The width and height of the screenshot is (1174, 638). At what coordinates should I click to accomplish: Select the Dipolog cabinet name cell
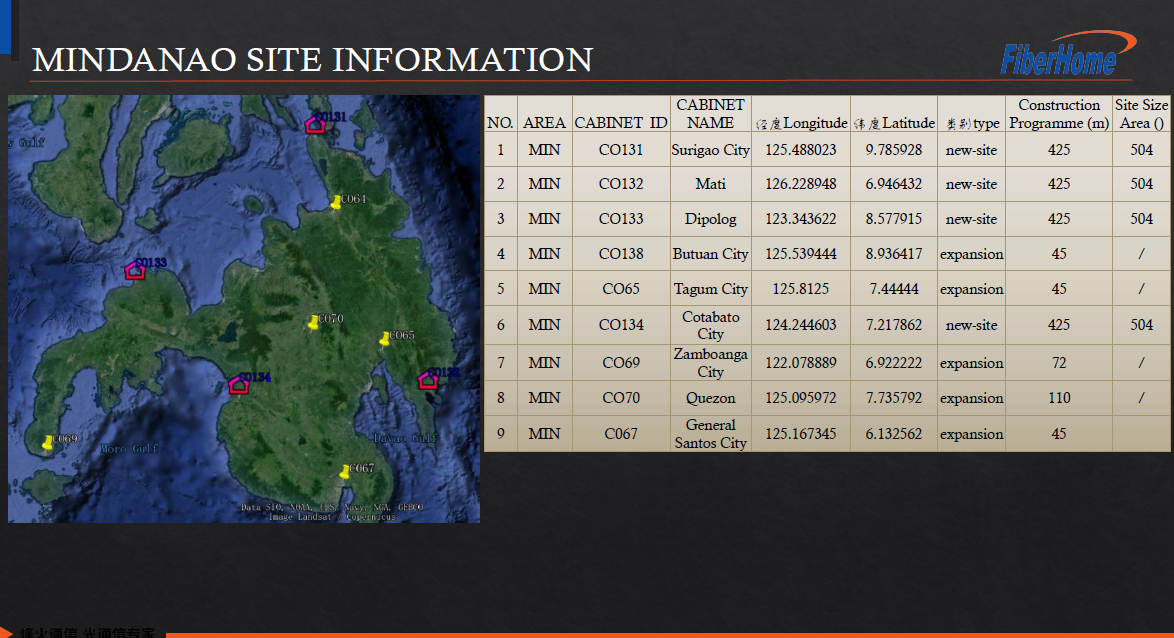click(711, 219)
